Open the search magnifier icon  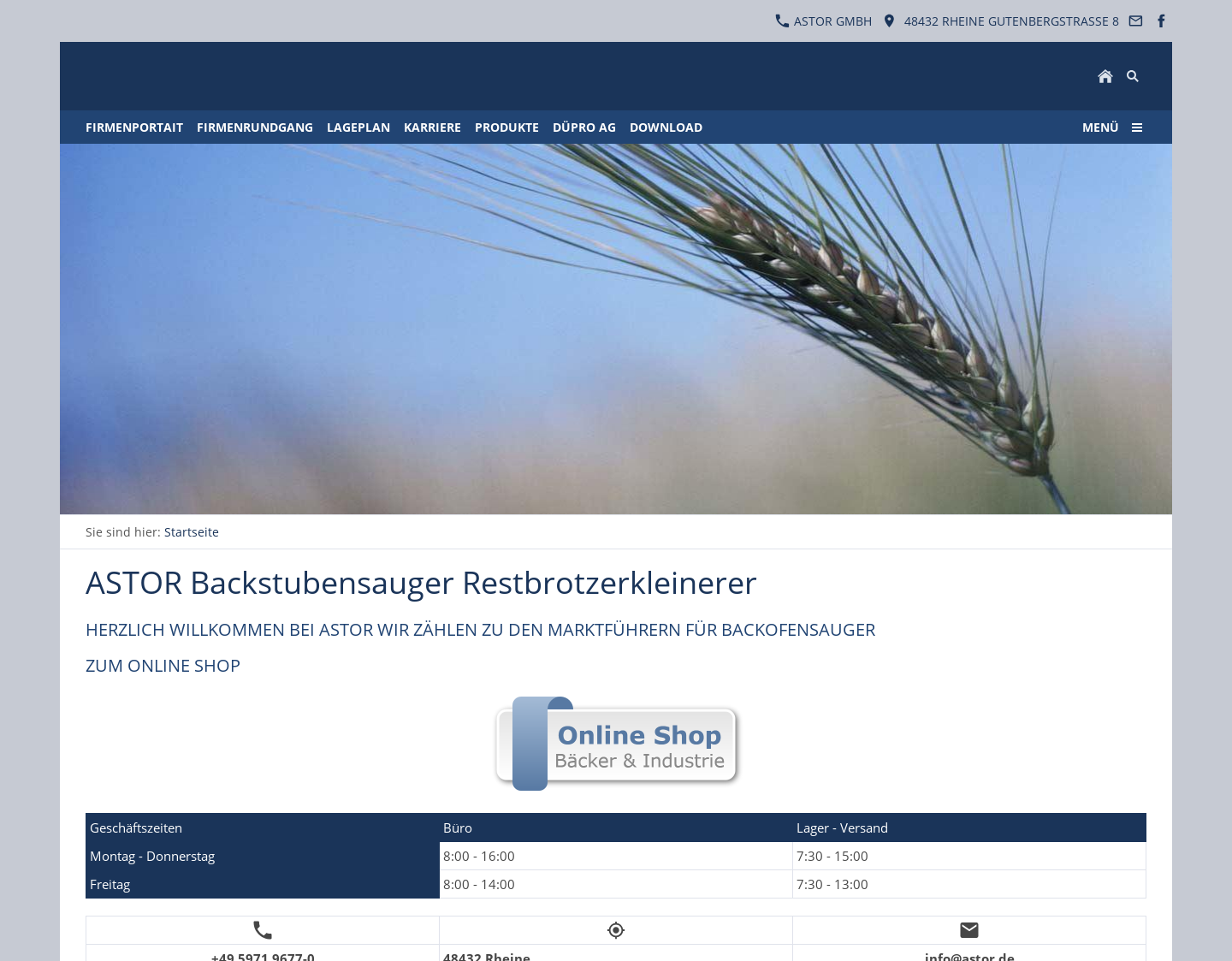coord(1133,76)
